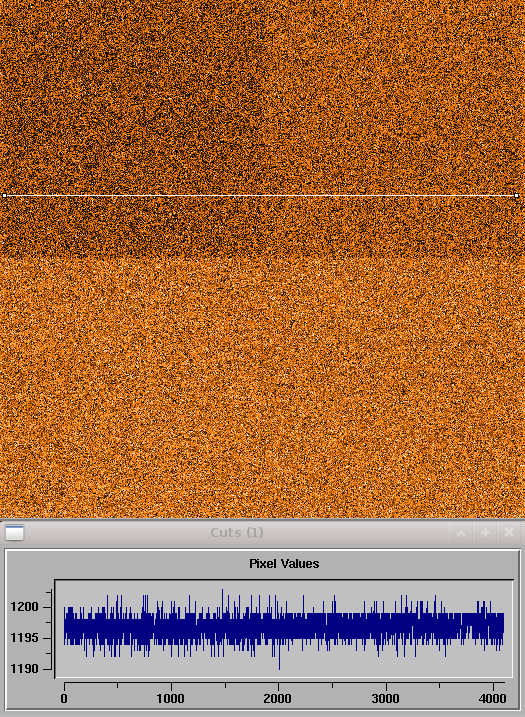Click the Pixel Values plot title
525x717 pixels.
coord(284,564)
